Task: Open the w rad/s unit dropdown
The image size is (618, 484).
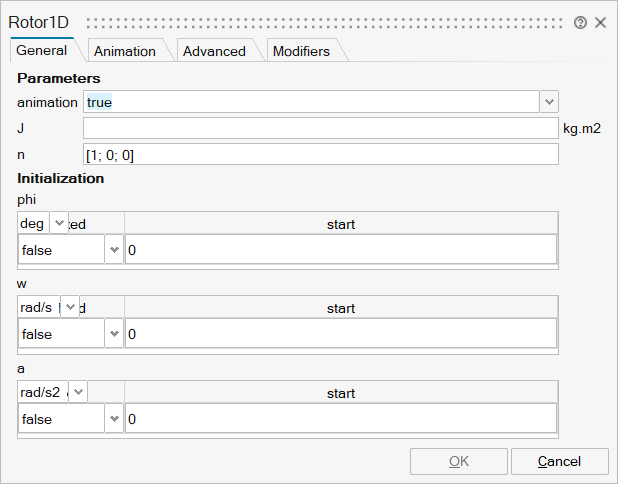Action: (69, 307)
